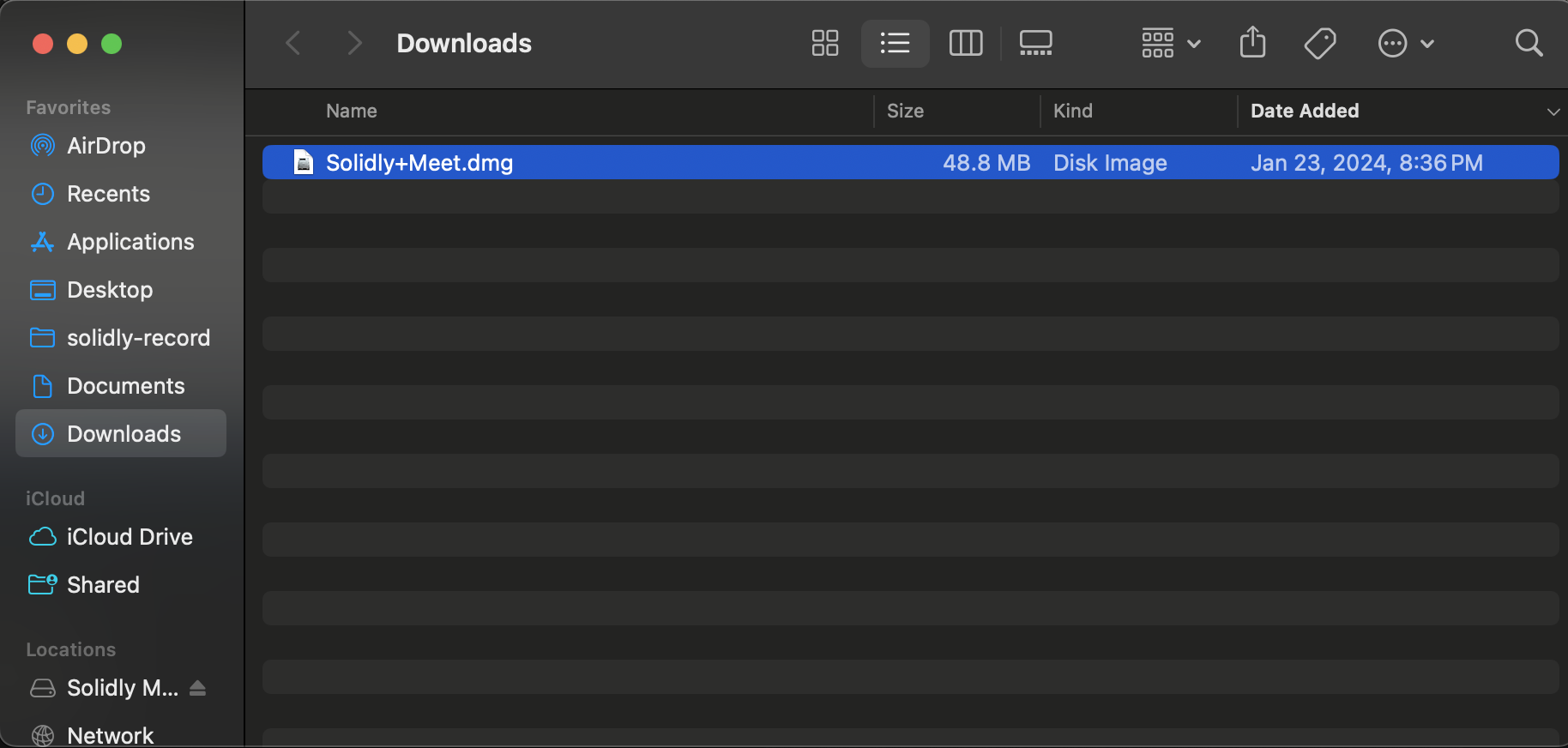Viewport: 1568px width, 748px height.
Task: Click the Recents clock icon
Action: click(x=42, y=194)
